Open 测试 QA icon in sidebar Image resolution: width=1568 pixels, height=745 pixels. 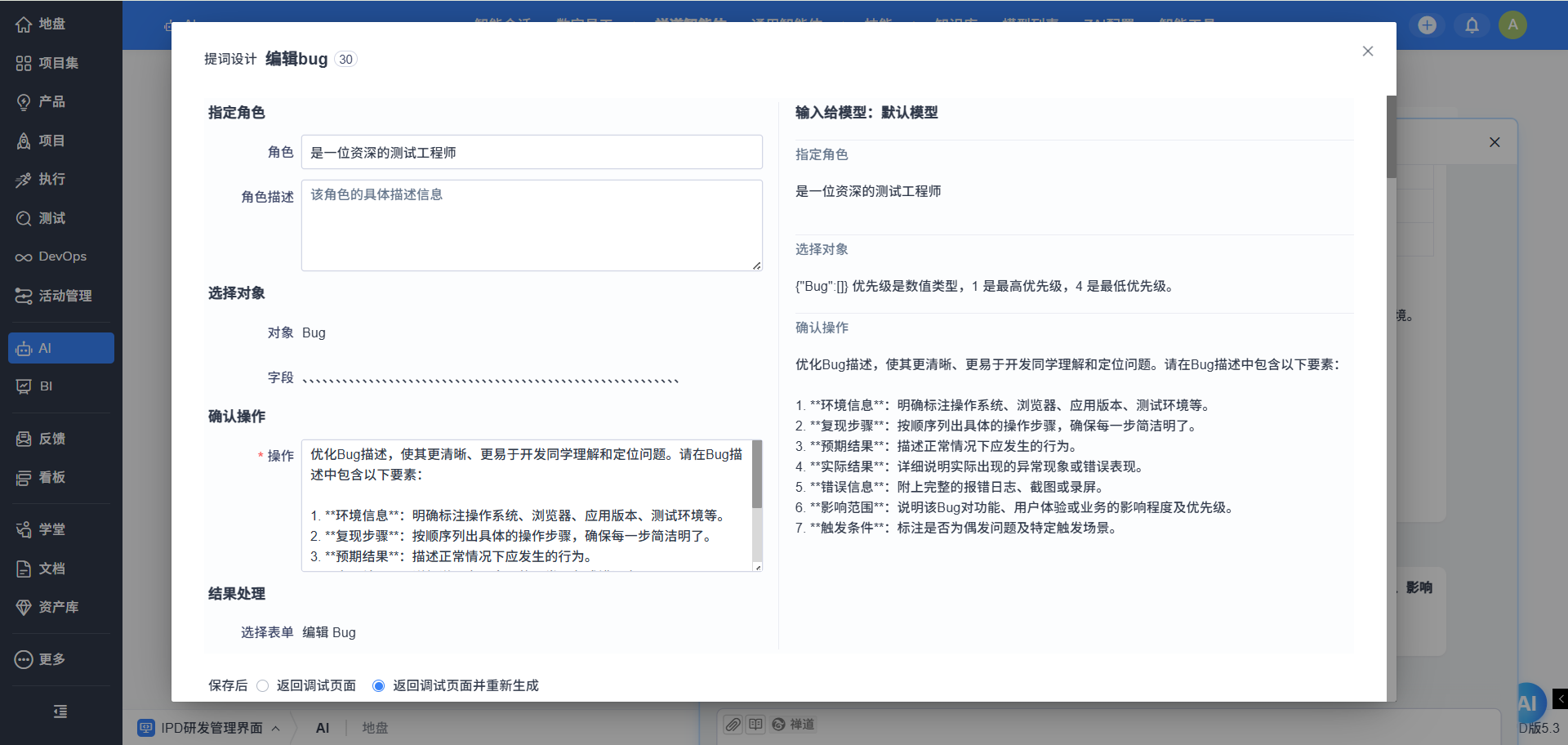pyautogui.click(x=24, y=218)
